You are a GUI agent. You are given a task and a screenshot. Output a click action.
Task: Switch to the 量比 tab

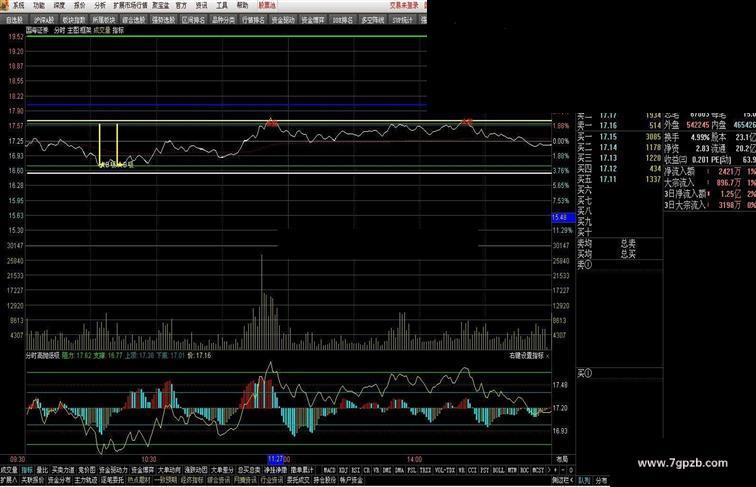pyautogui.click(x=42, y=470)
